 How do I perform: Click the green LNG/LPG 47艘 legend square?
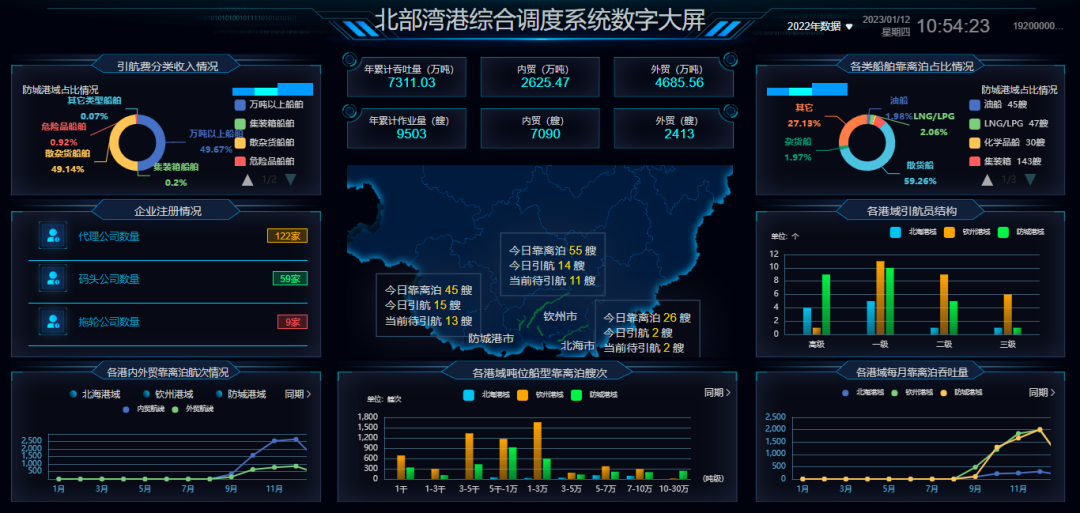pyautogui.click(x=975, y=124)
